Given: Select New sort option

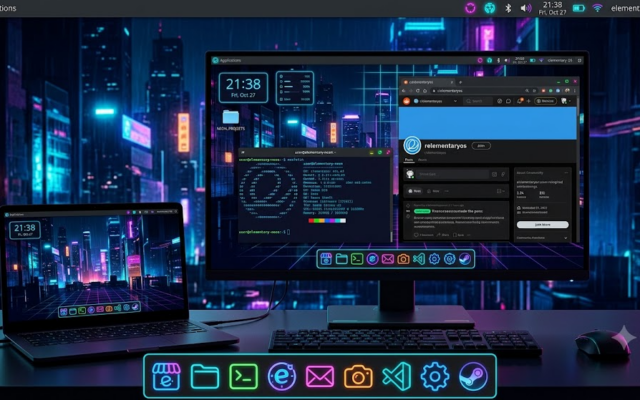Looking at the screenshot, I should 433,191.
